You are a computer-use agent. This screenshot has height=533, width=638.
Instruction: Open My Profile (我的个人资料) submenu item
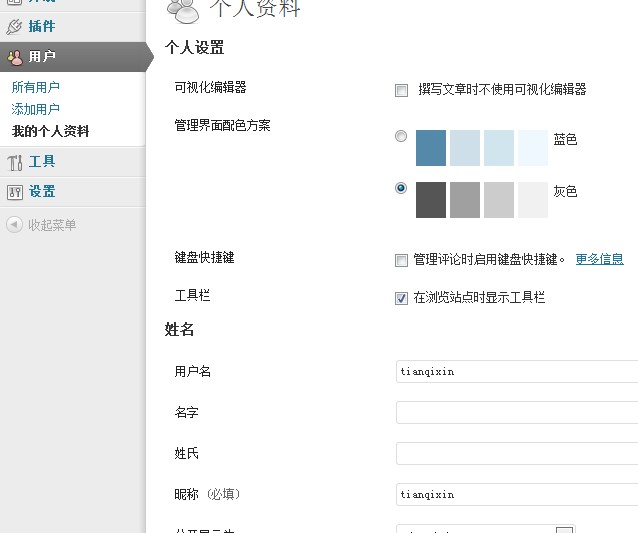(x=51, y=131)
